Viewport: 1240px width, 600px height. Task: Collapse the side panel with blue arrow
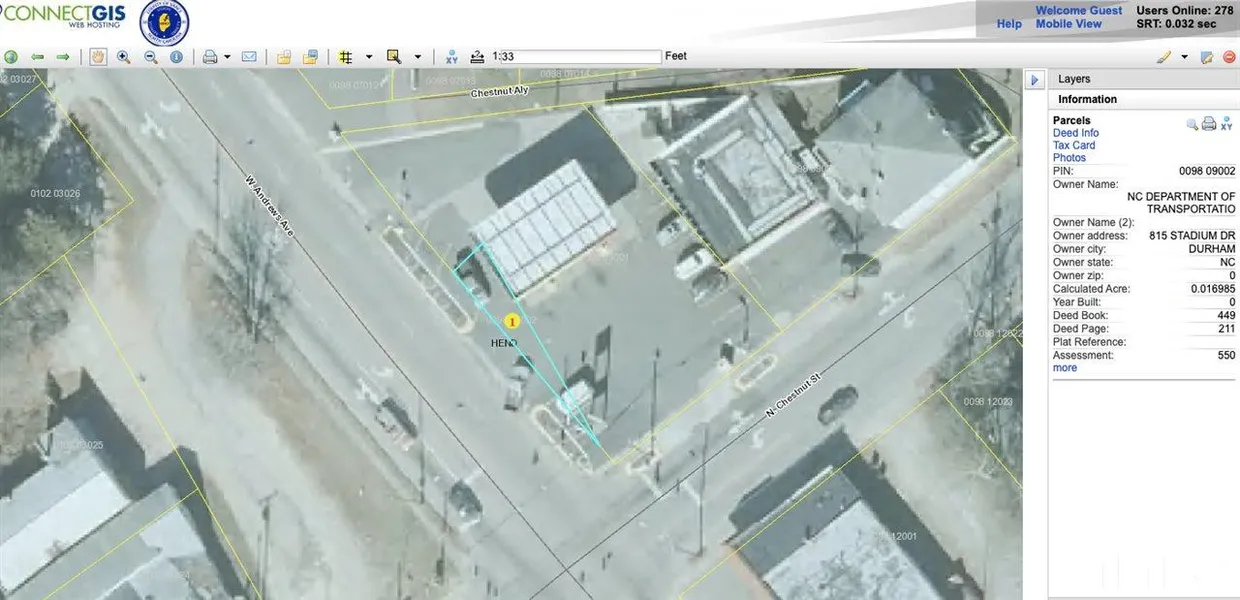[1035, 79]
